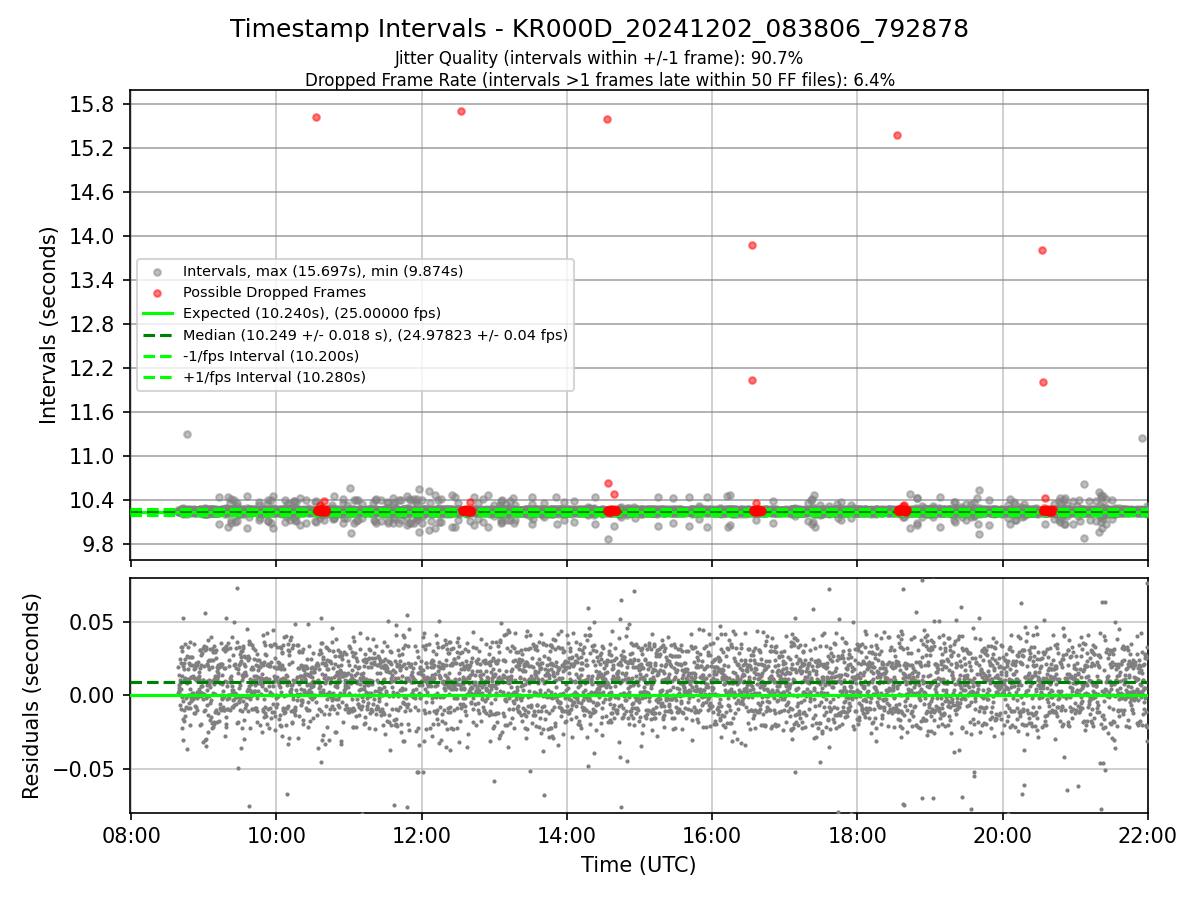Click the red dropped-frame point near 10:30 at 15.6
Image resolution: width=1200 pixels, height=900 pixels.
coord(316,117)
